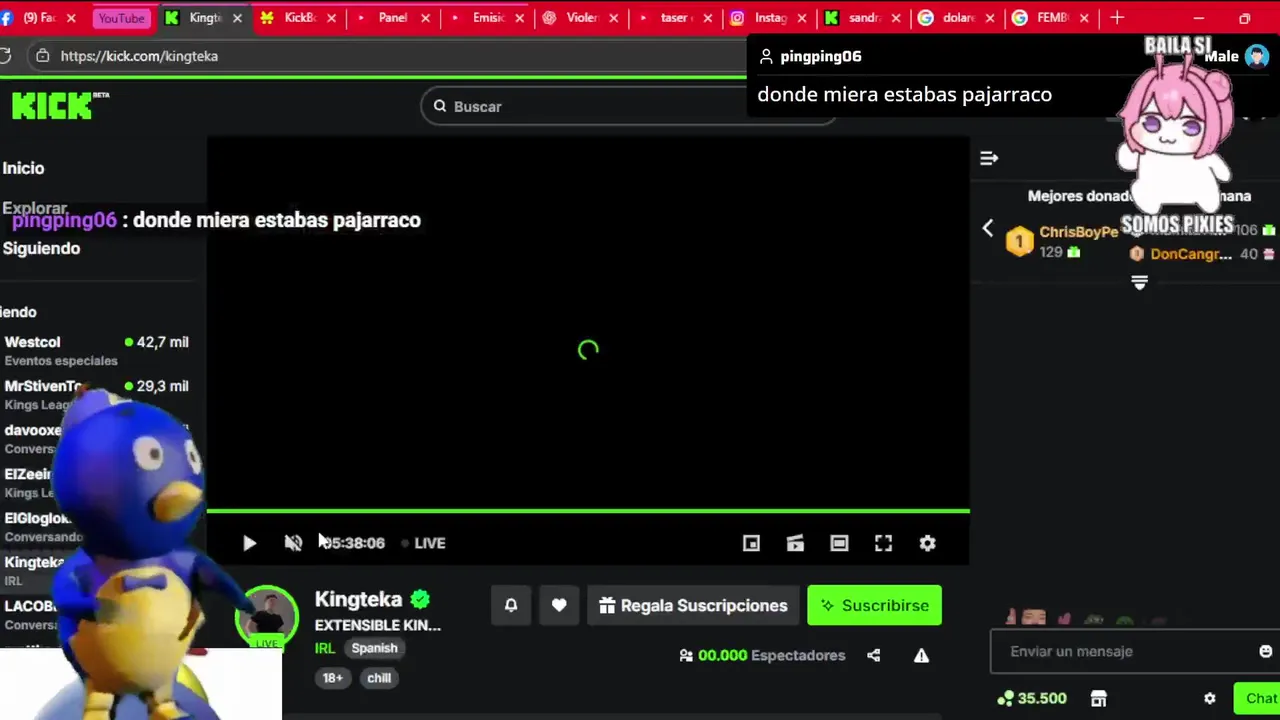
Task: Click the site info icon in address bar
Action: coord(42,56)
